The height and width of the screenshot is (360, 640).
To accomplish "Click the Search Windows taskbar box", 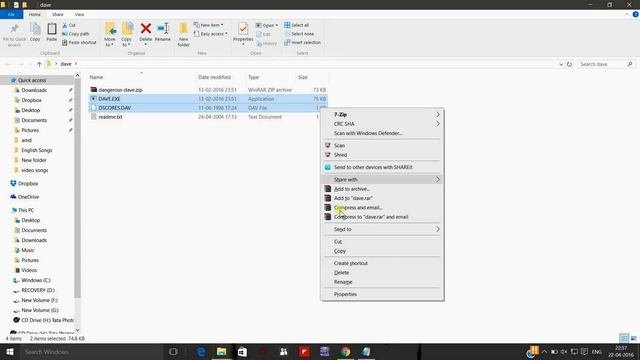I will pyautogui.click(x=91, y=352).
